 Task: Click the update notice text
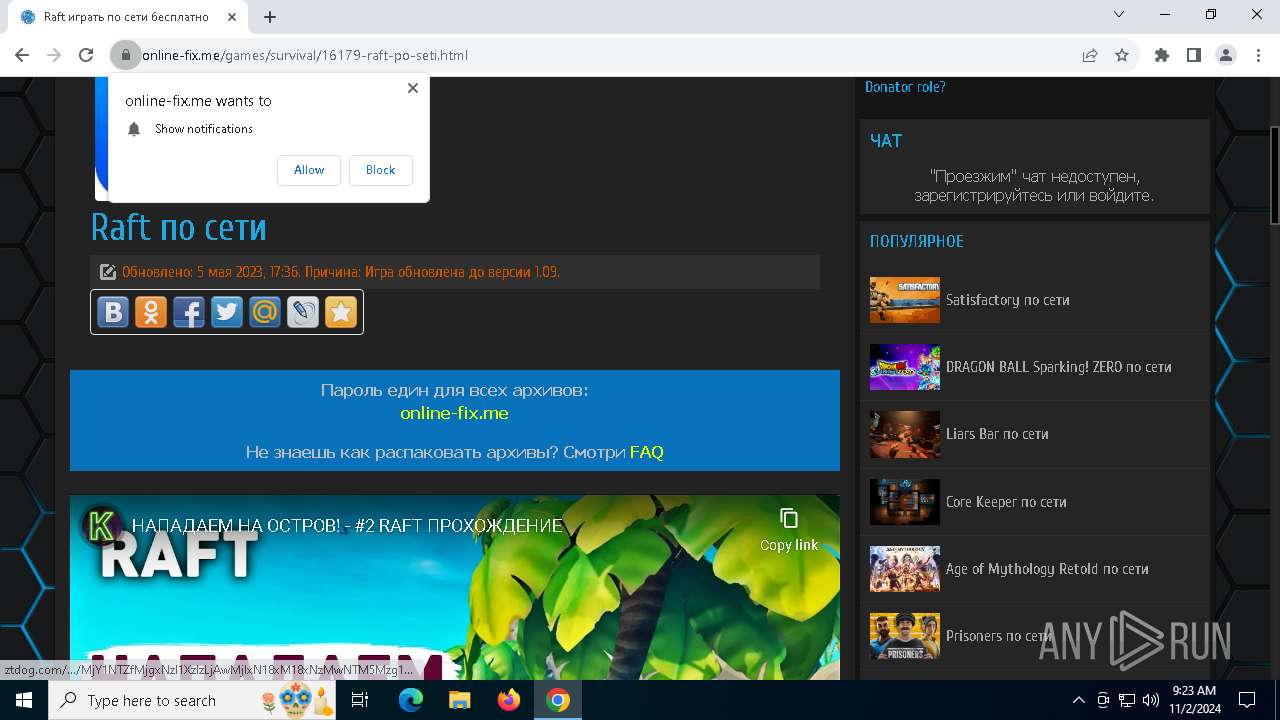pyautogui.click(x=341, y=272)
